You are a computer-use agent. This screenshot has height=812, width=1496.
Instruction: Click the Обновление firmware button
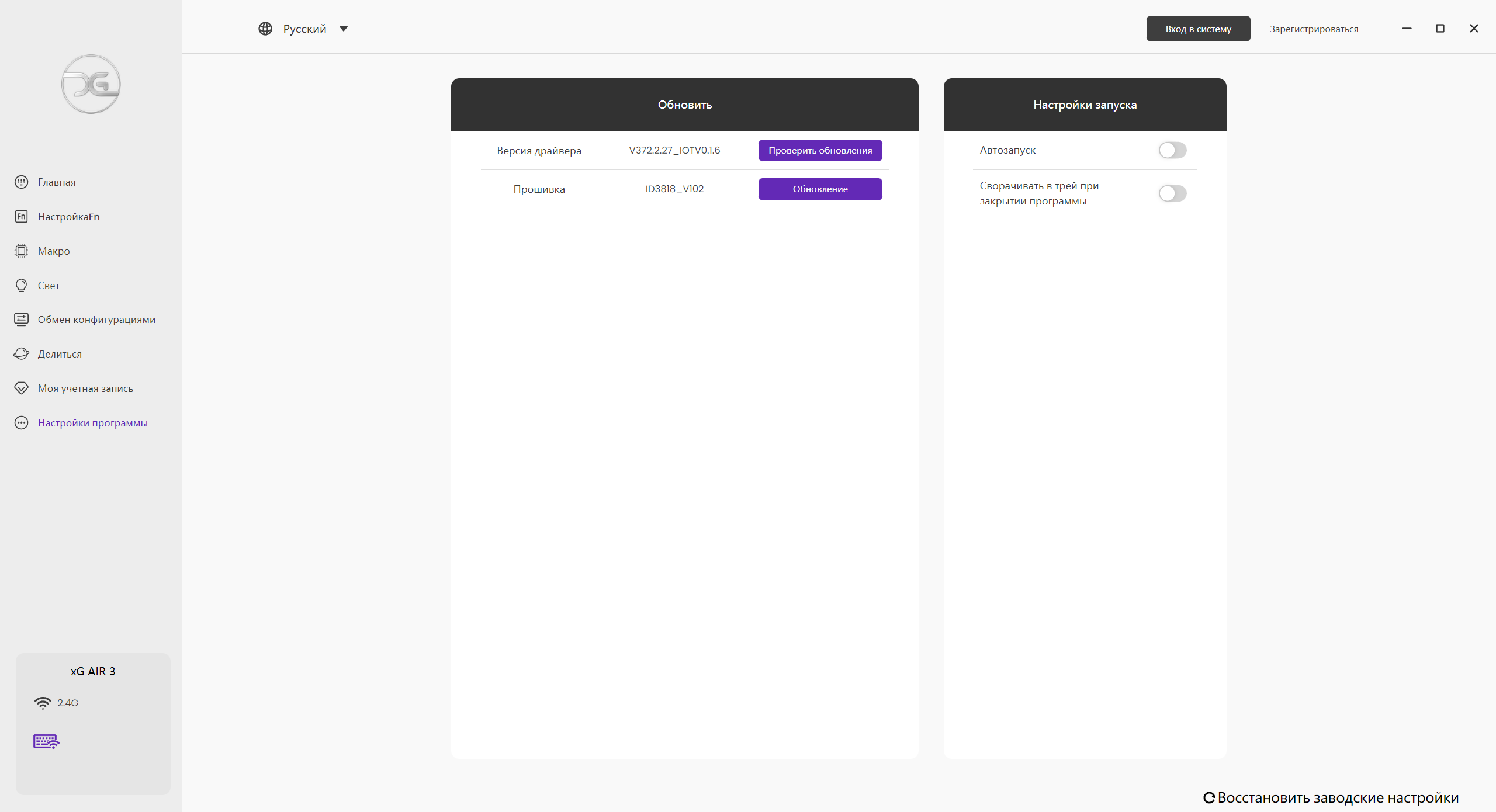(x=820, y=189)
